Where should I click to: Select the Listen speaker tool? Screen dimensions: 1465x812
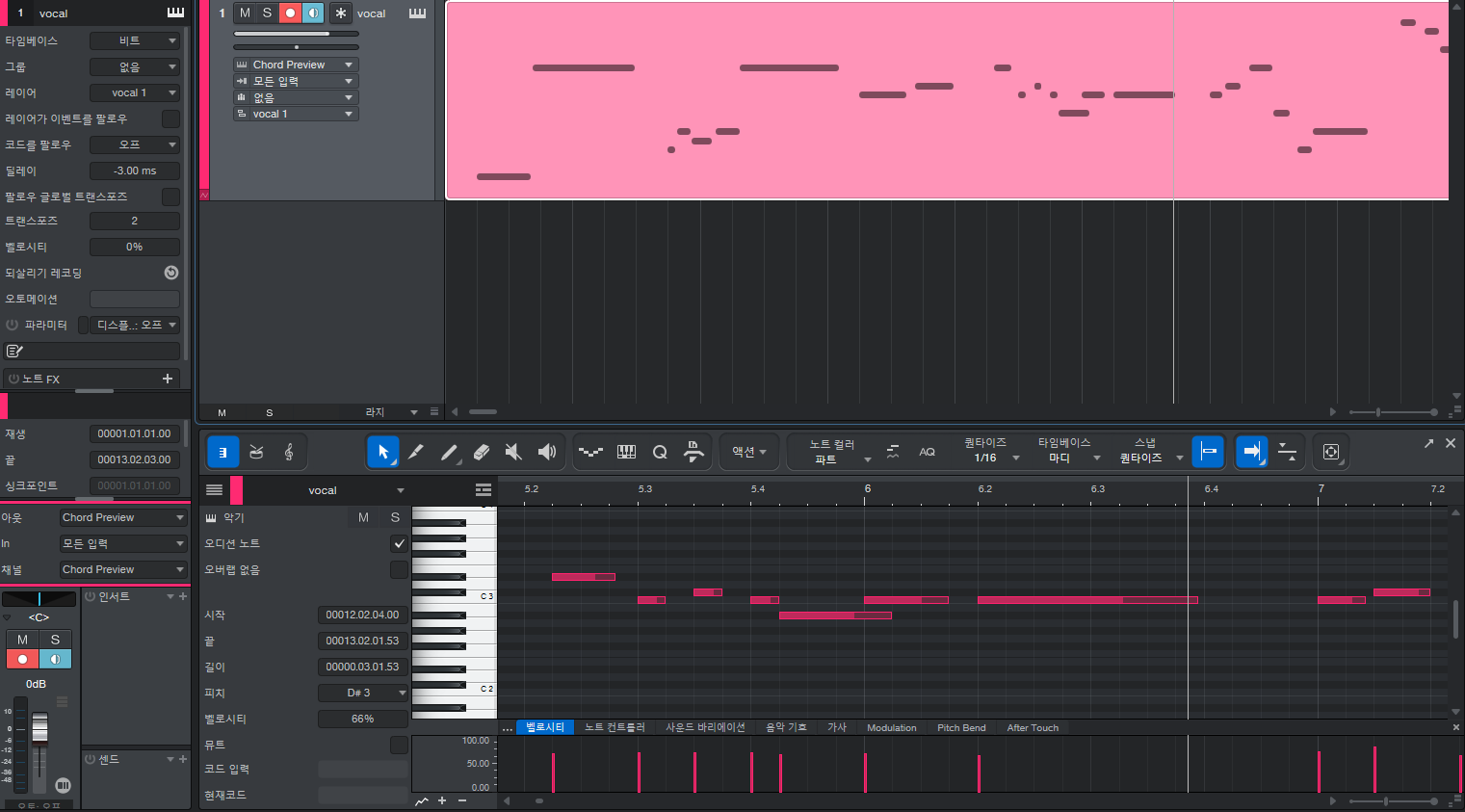coord(547,452)
